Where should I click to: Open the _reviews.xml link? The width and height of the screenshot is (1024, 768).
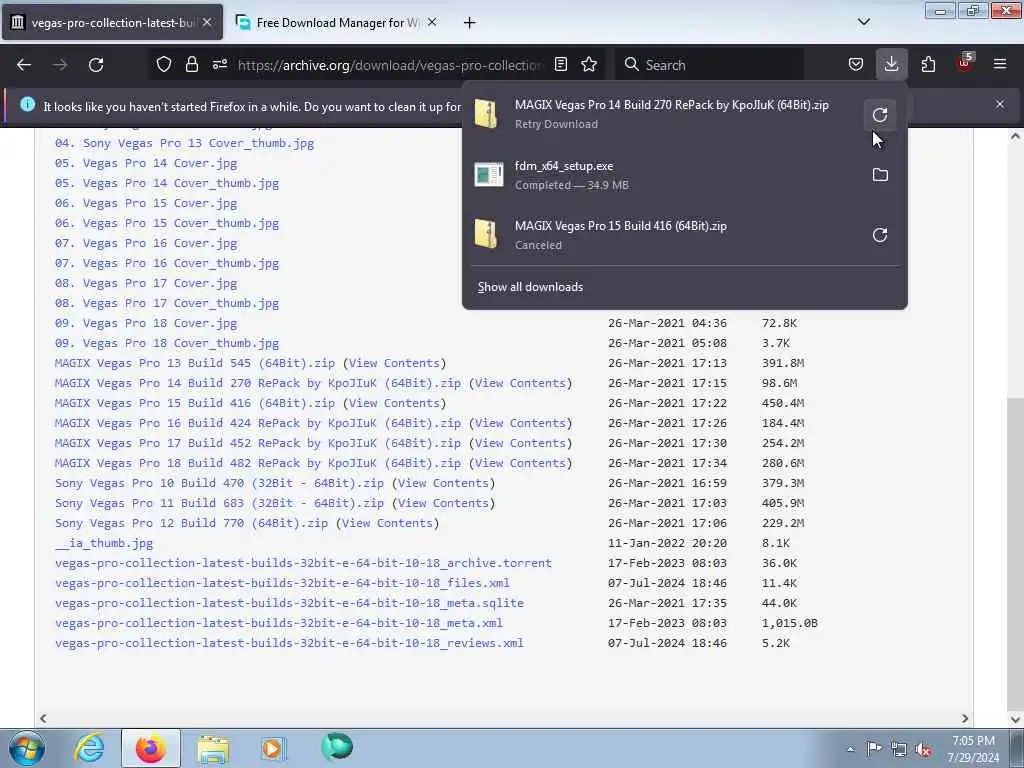tap(289, 643)
